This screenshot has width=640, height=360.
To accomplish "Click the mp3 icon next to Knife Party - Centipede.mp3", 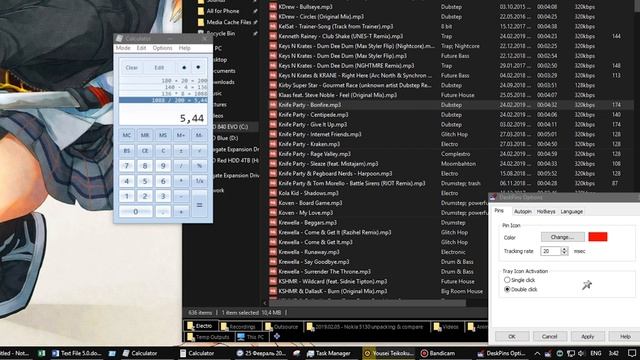I will coord(273,115).
